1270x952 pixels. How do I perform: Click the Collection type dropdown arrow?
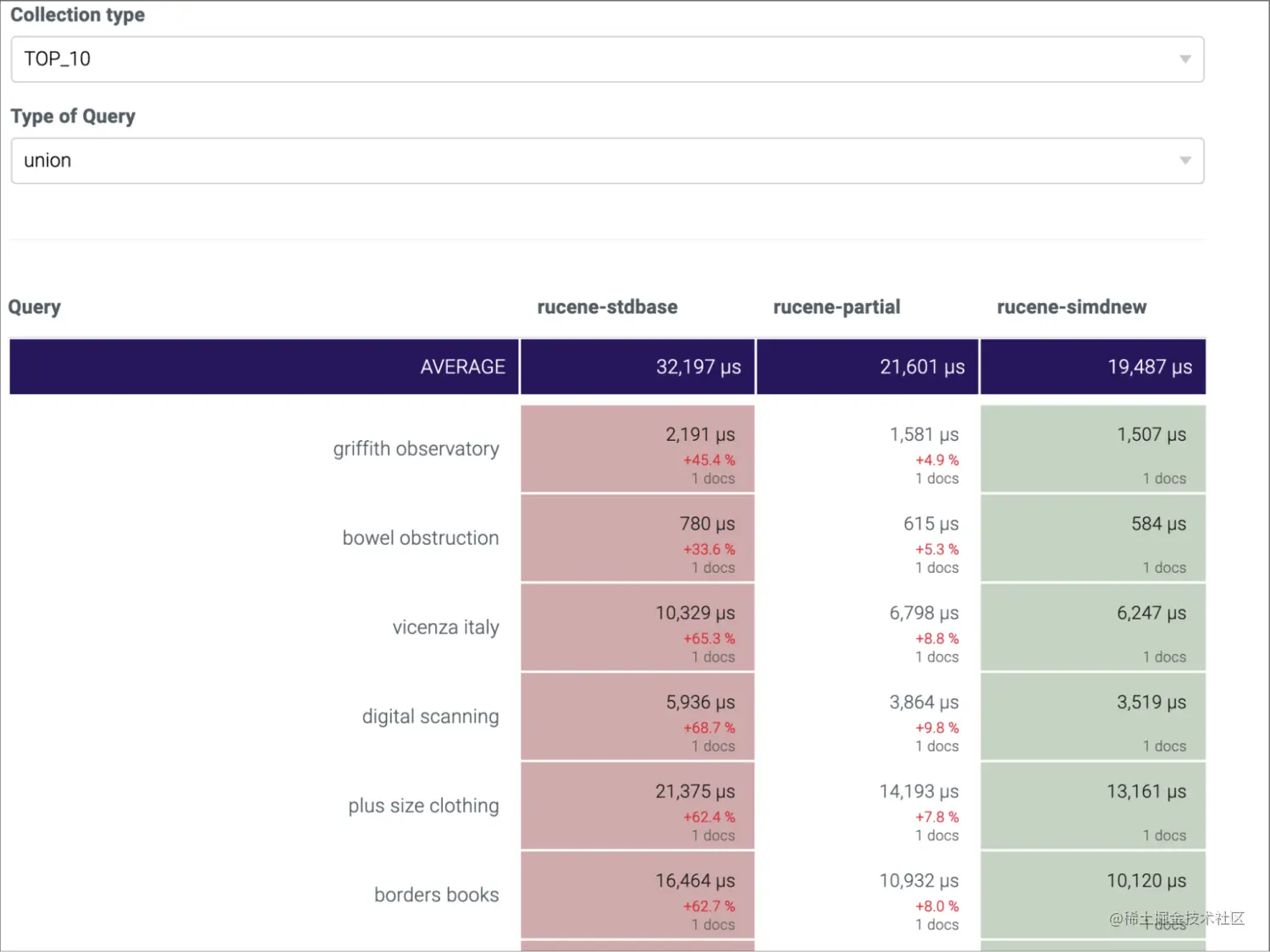point(1185,59)
